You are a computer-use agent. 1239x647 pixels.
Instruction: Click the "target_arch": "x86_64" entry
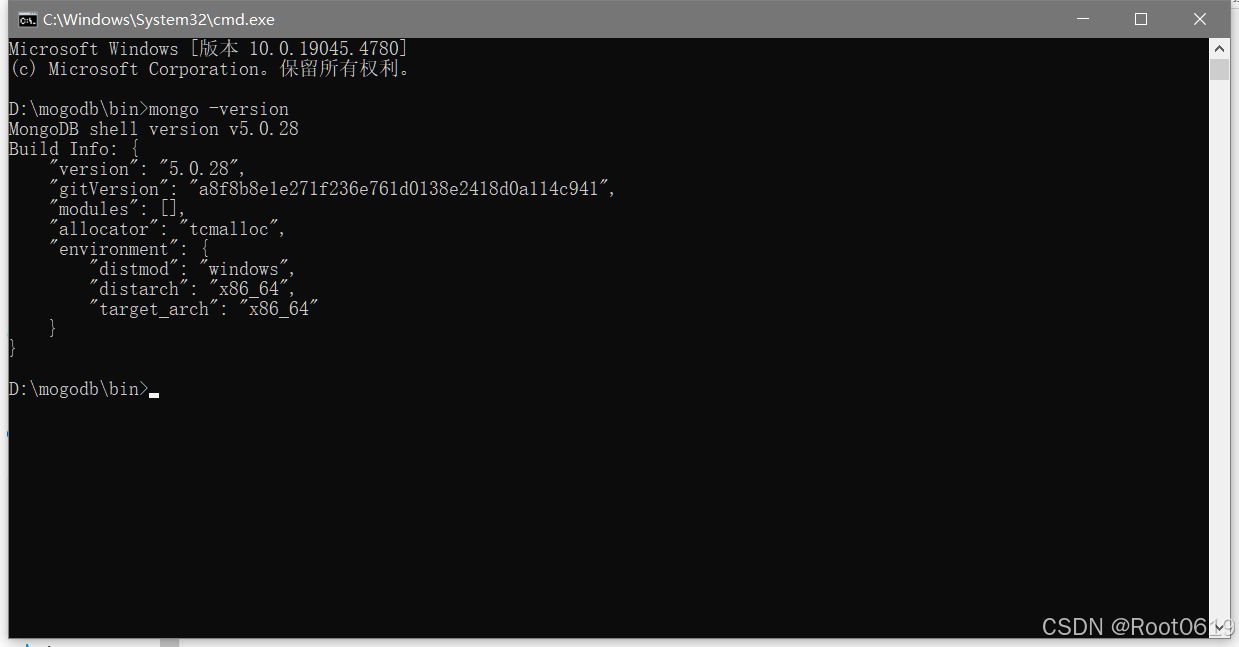point(203,309)
